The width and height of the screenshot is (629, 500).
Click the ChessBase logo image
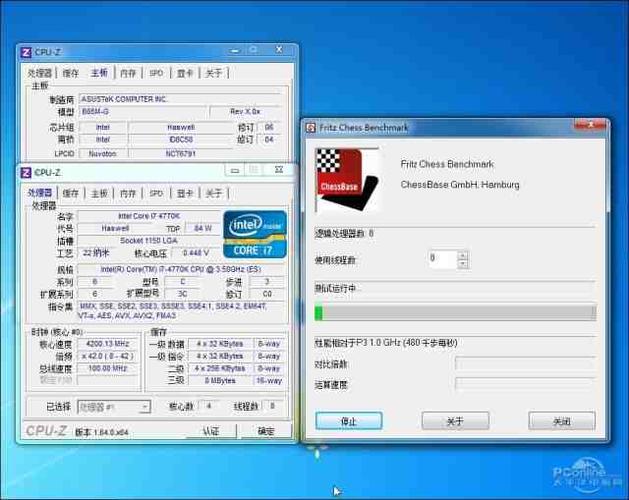point(347,180)
